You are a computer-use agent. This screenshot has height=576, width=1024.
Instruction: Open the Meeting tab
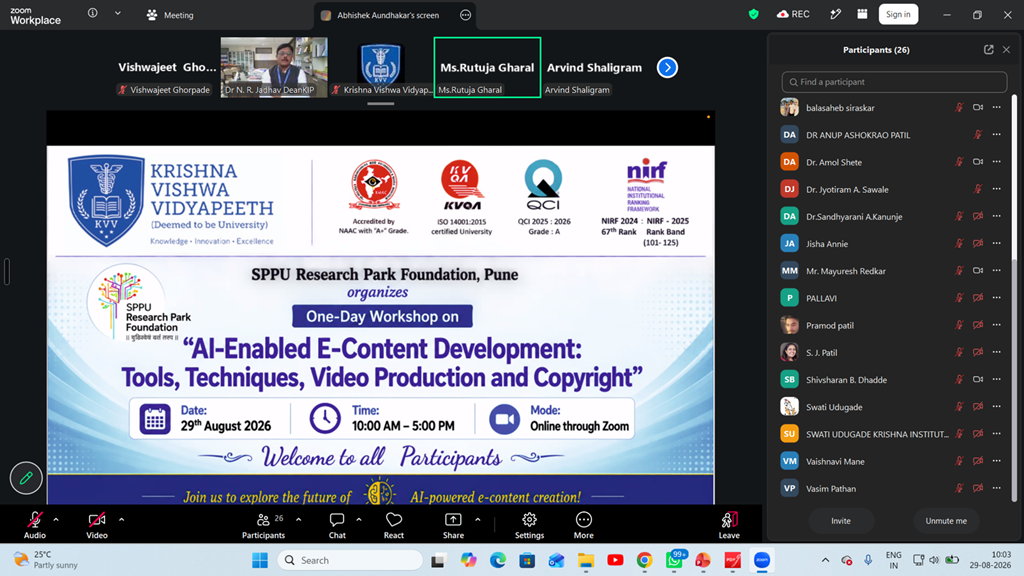point(170,15)
